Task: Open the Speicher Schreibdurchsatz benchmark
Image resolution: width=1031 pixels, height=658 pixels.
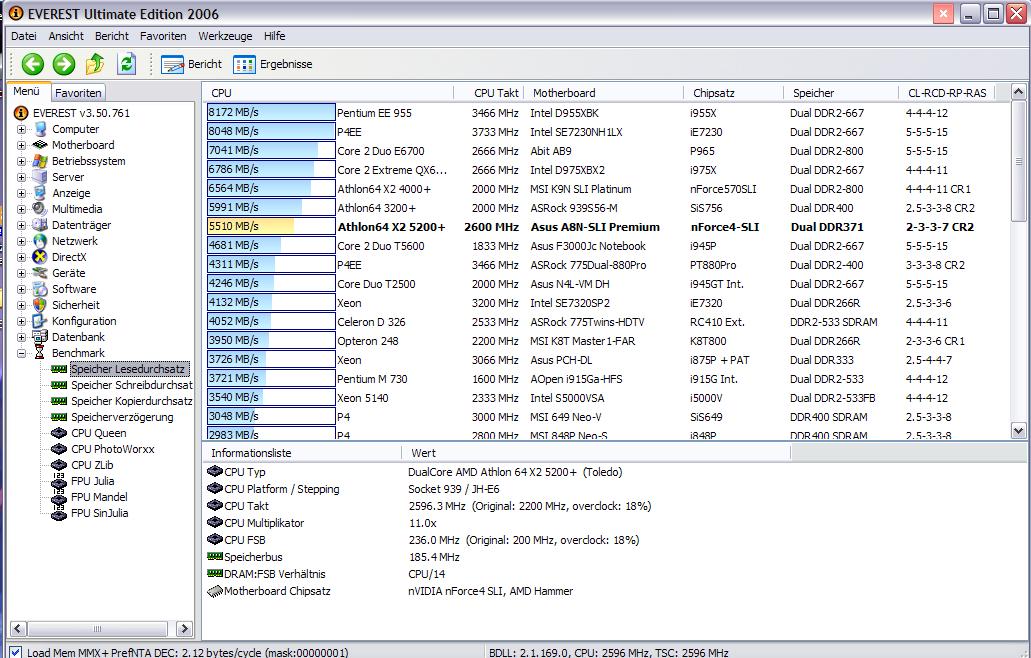Action: point(132,385)
